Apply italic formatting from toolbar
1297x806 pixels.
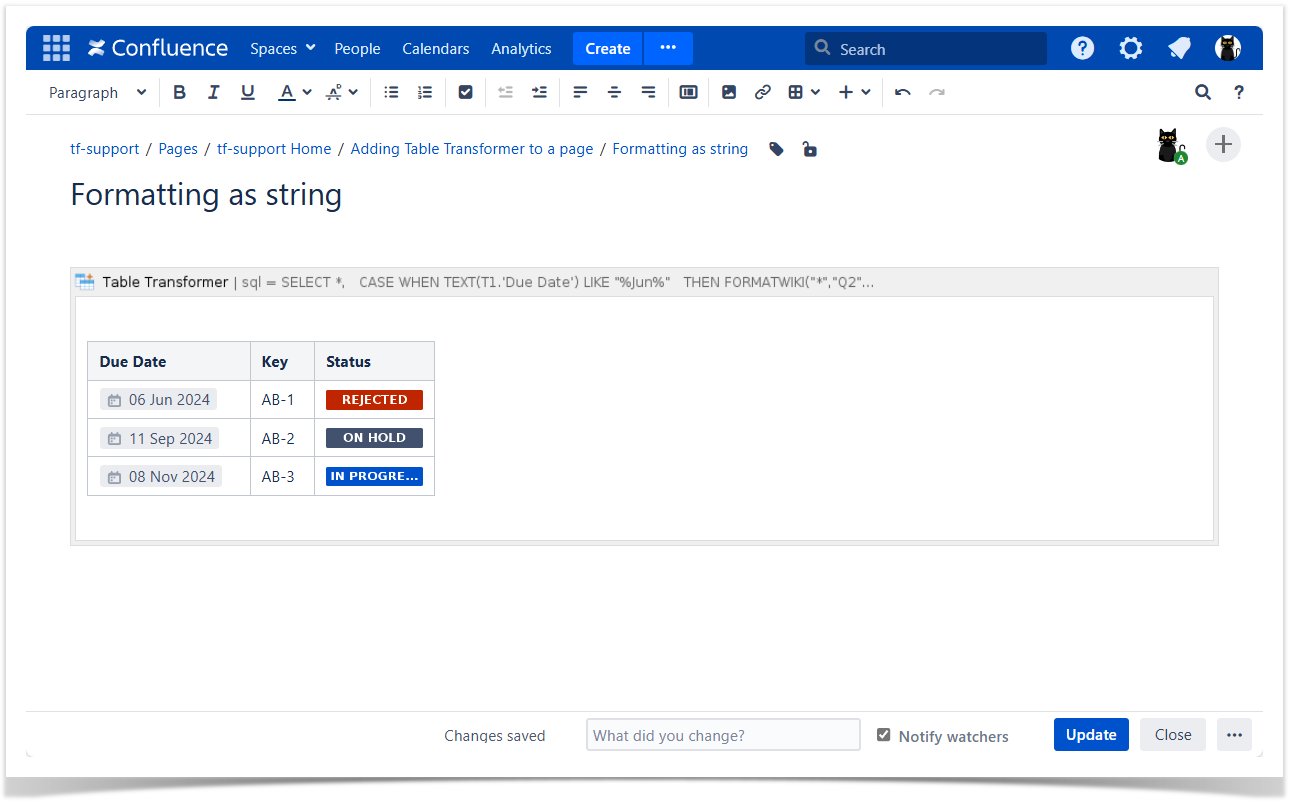point(213,92)
